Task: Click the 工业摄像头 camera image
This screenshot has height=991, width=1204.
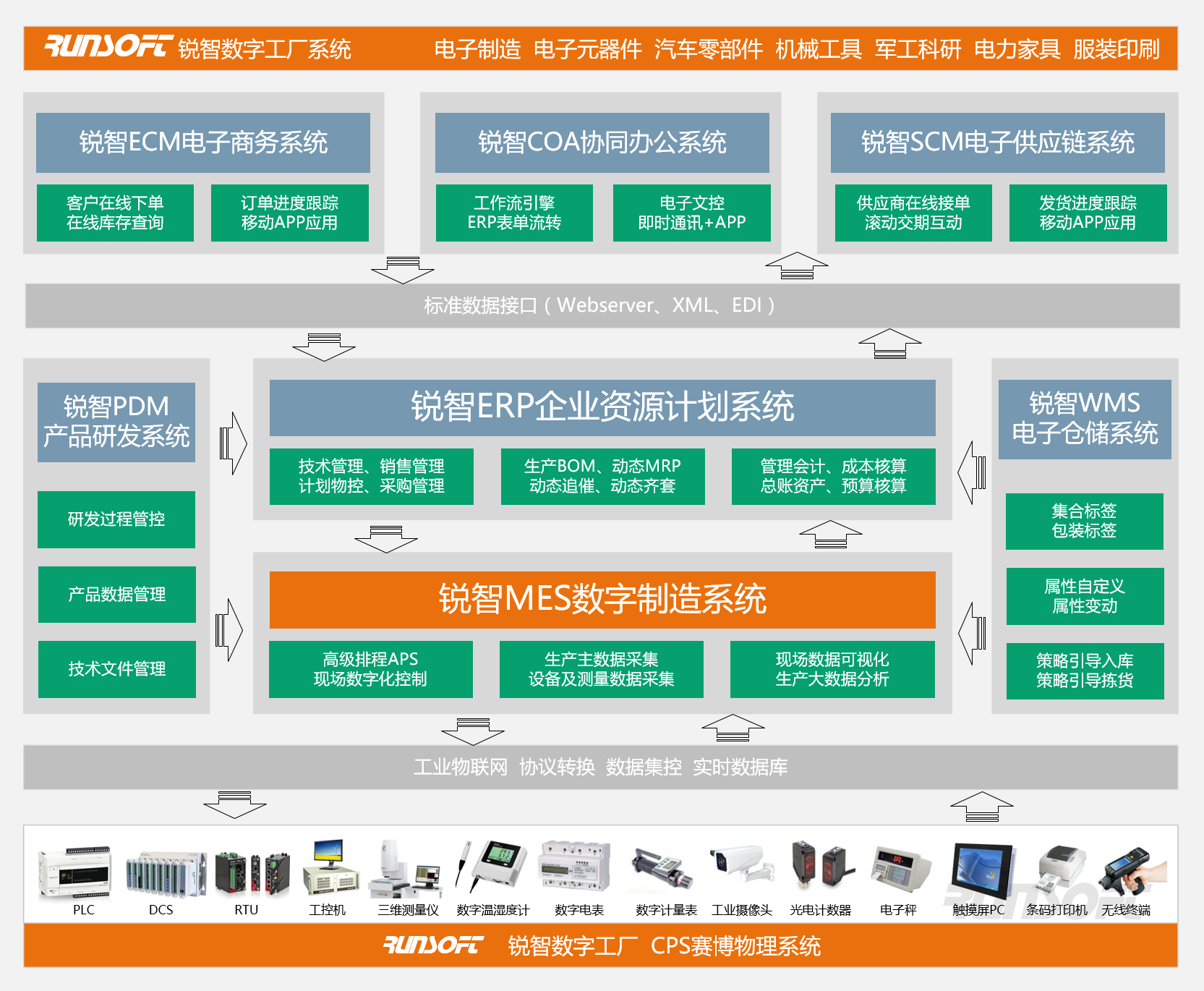Action: coord(741,864)
